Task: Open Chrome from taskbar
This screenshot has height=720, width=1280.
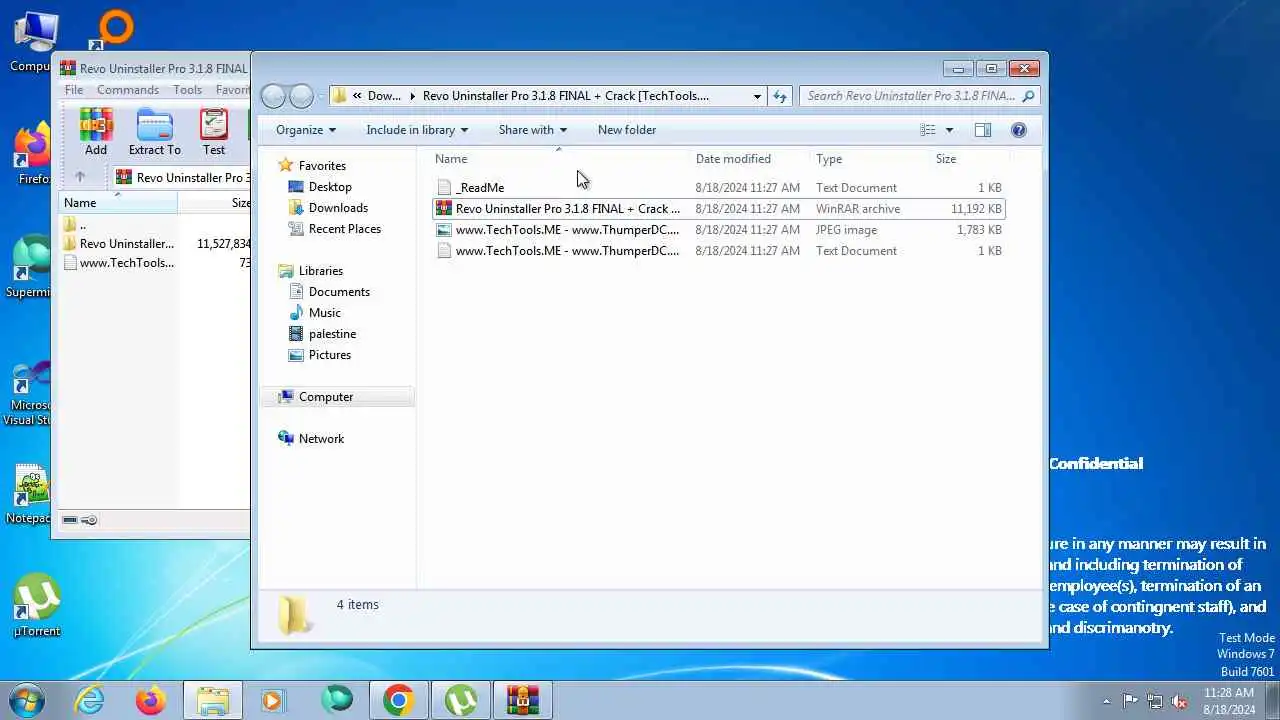Action: point(398,700)
